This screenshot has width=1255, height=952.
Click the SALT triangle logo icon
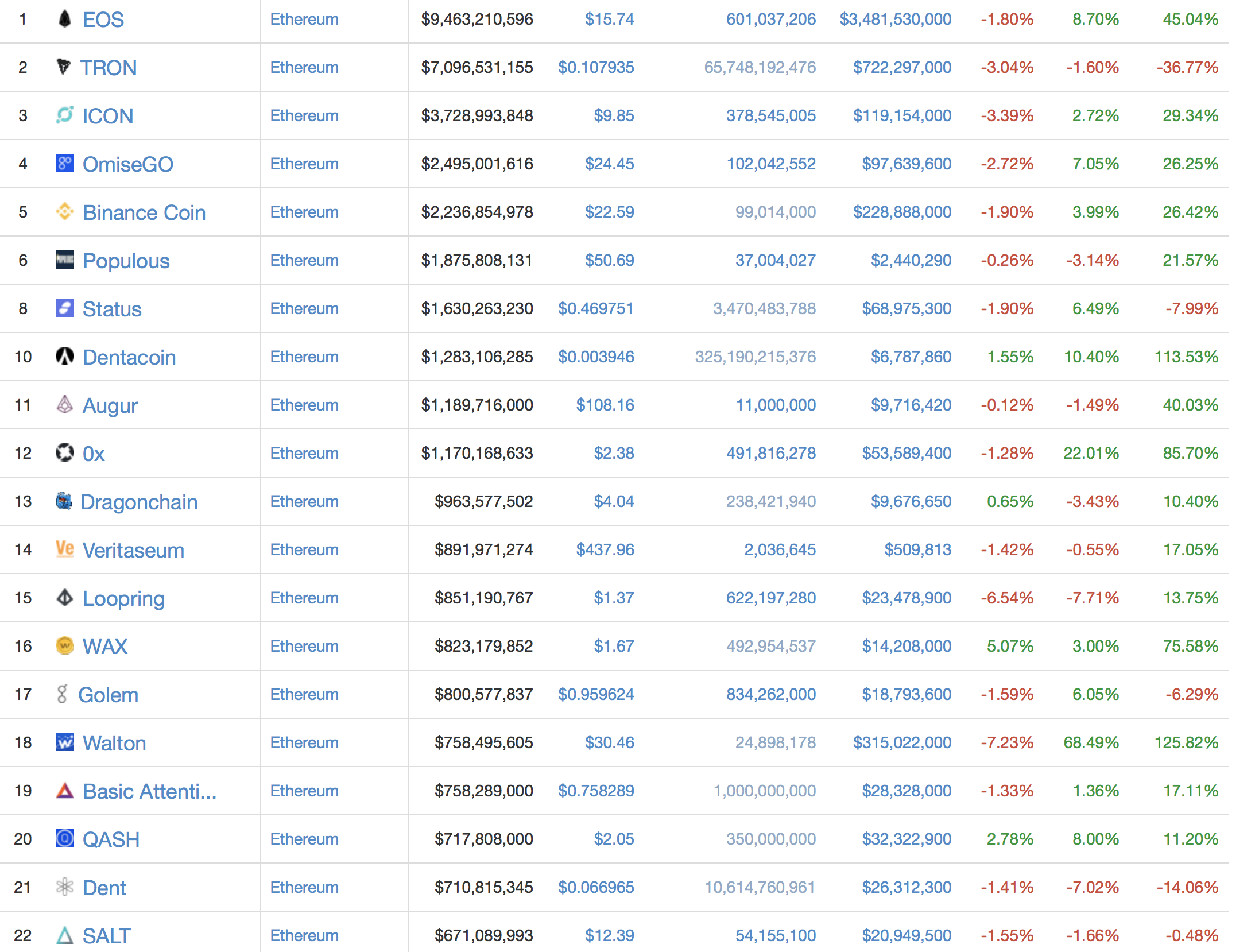coord(65,935)
